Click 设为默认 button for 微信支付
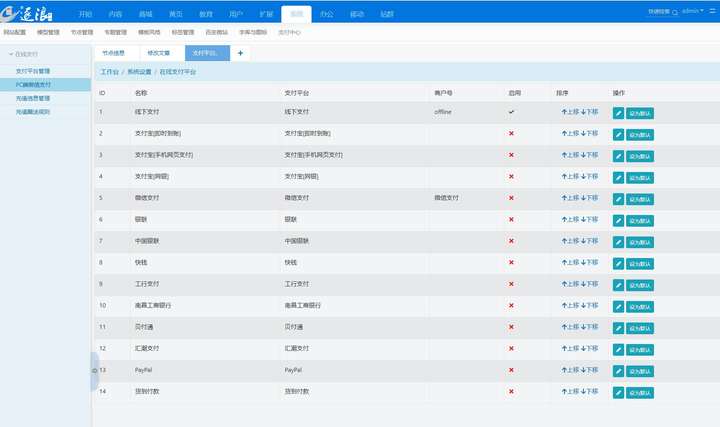This screenshot has width=720, height=427. pyautogui.click(x=640, y=199)
